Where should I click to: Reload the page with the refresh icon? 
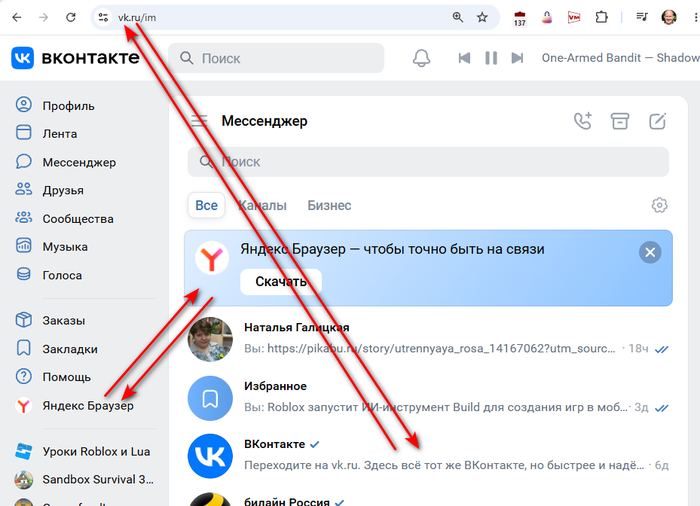click(71, 17)
